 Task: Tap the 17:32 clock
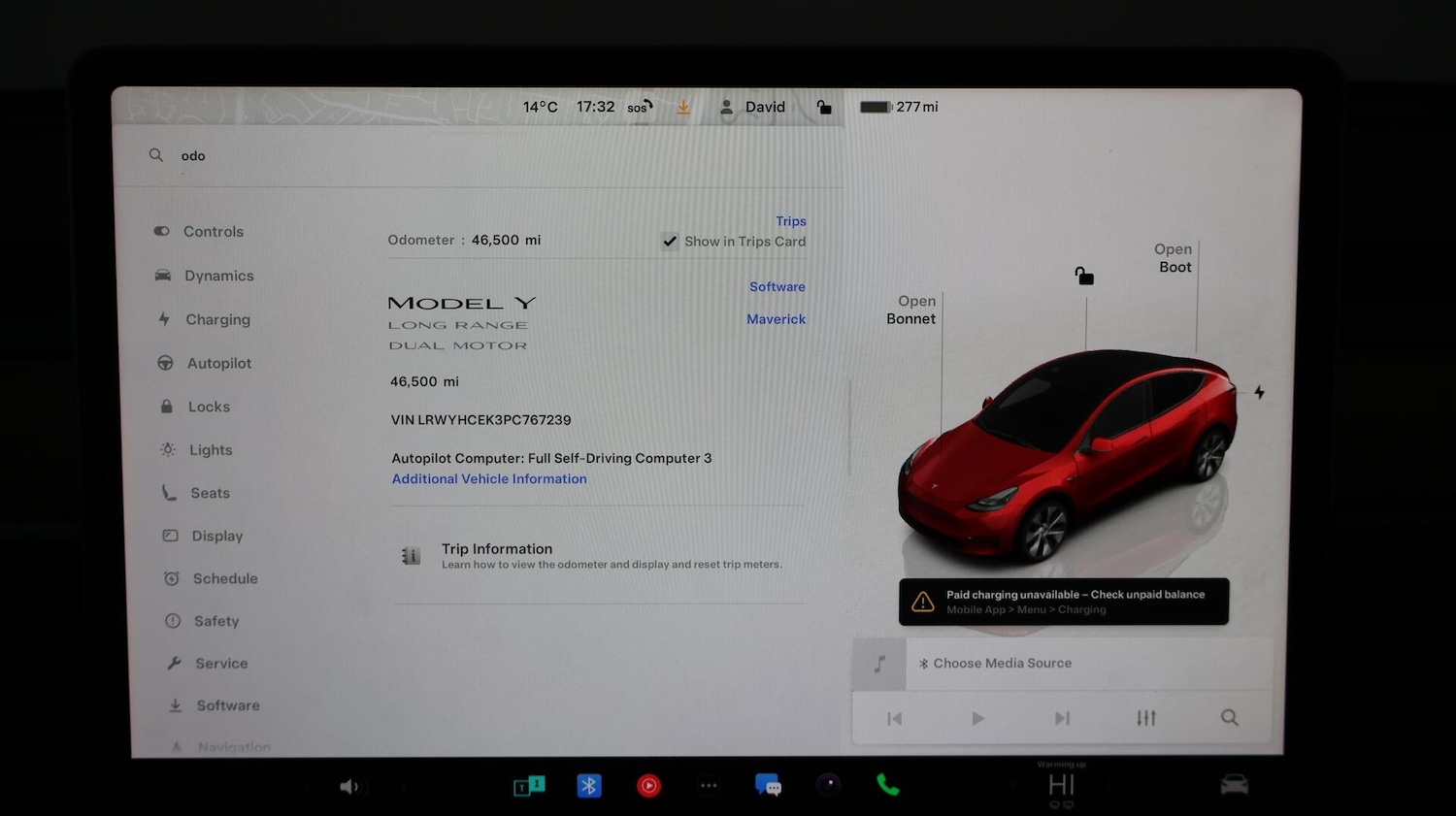pyautogui.click(x=595, y=107)
